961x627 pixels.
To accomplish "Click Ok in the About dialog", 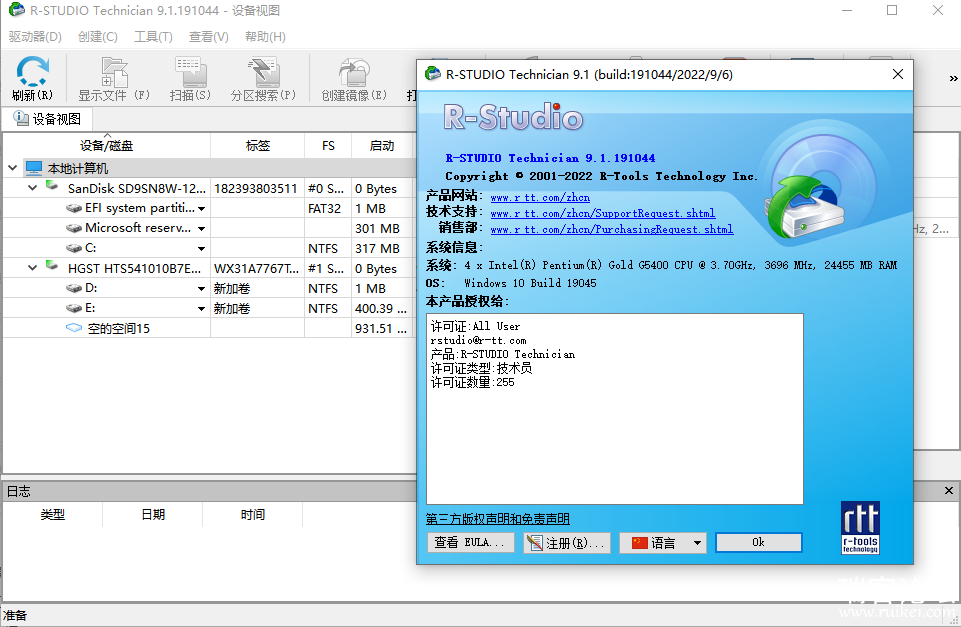I will click(759, 542).
